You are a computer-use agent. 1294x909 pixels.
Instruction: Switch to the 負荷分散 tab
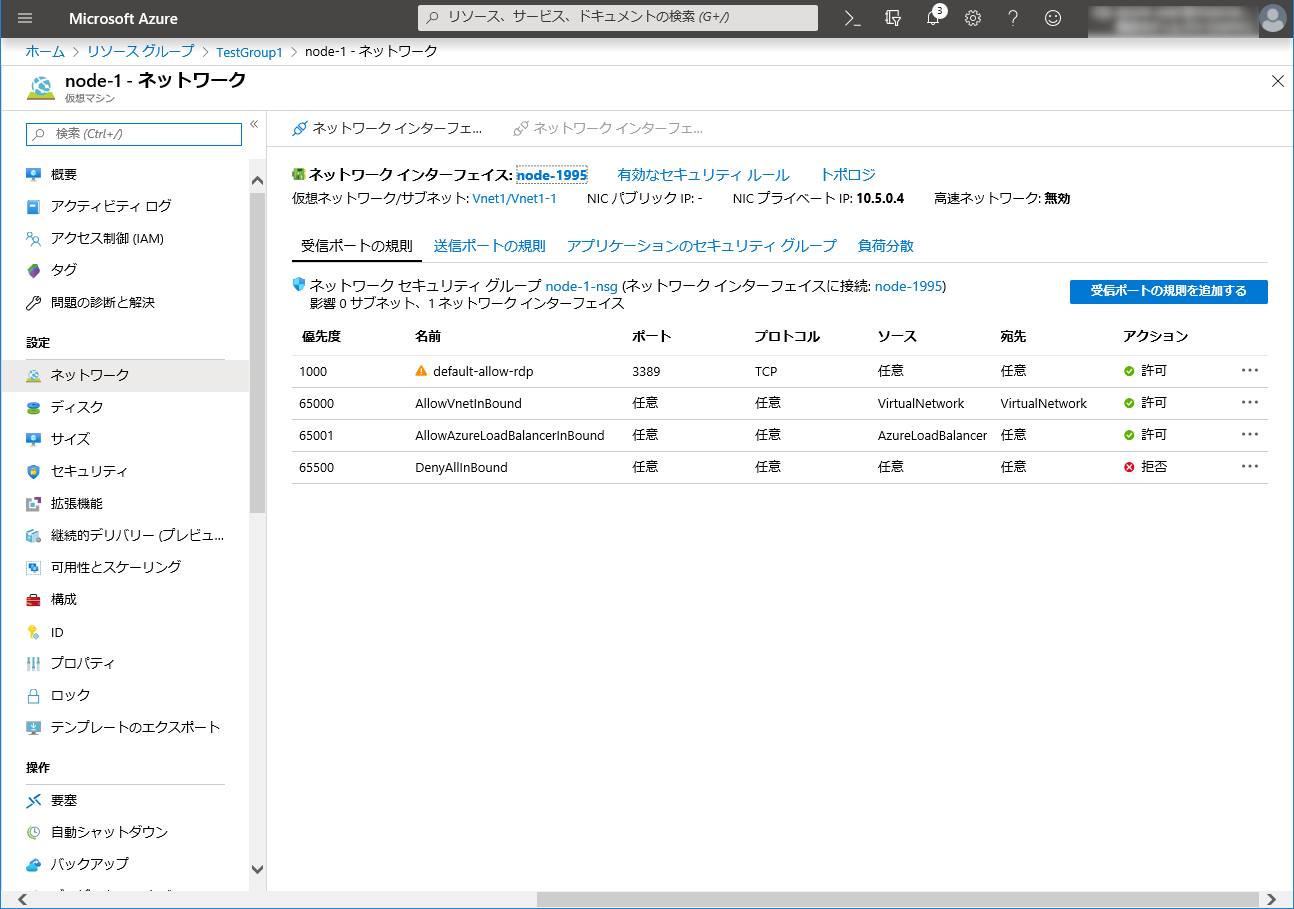tap(885, 246)
